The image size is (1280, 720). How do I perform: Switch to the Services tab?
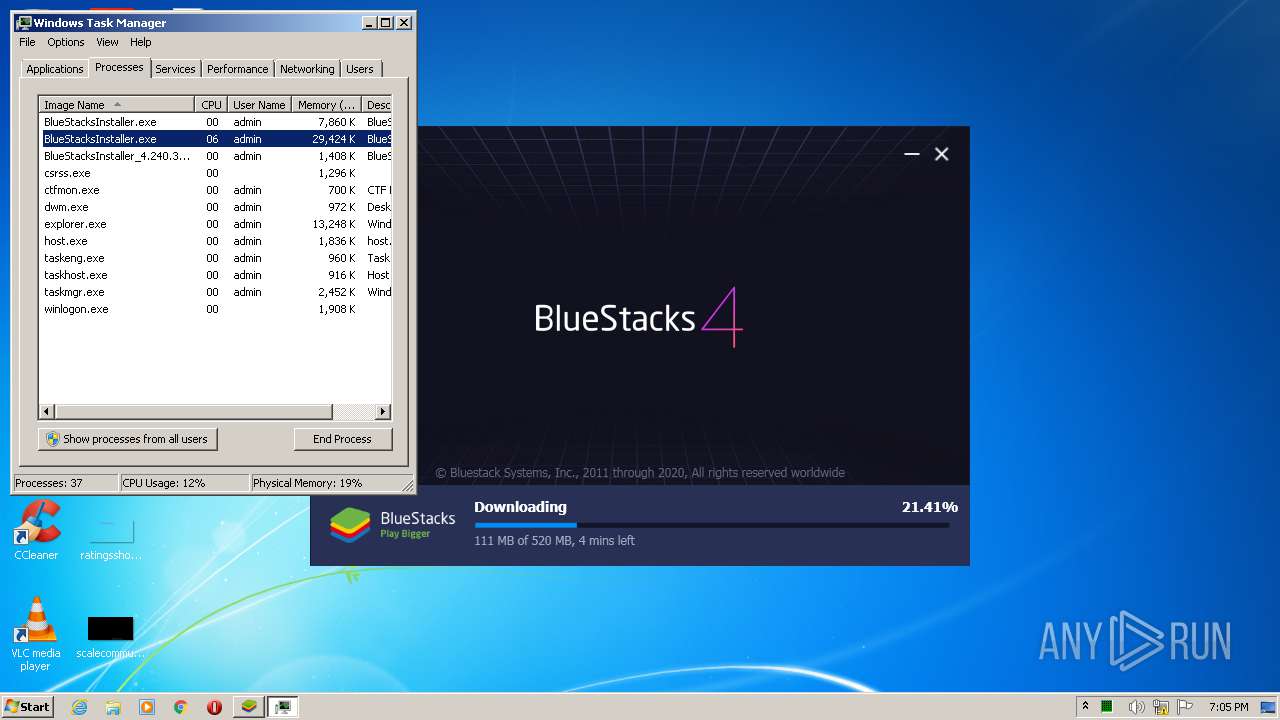(x=175, y=69)
